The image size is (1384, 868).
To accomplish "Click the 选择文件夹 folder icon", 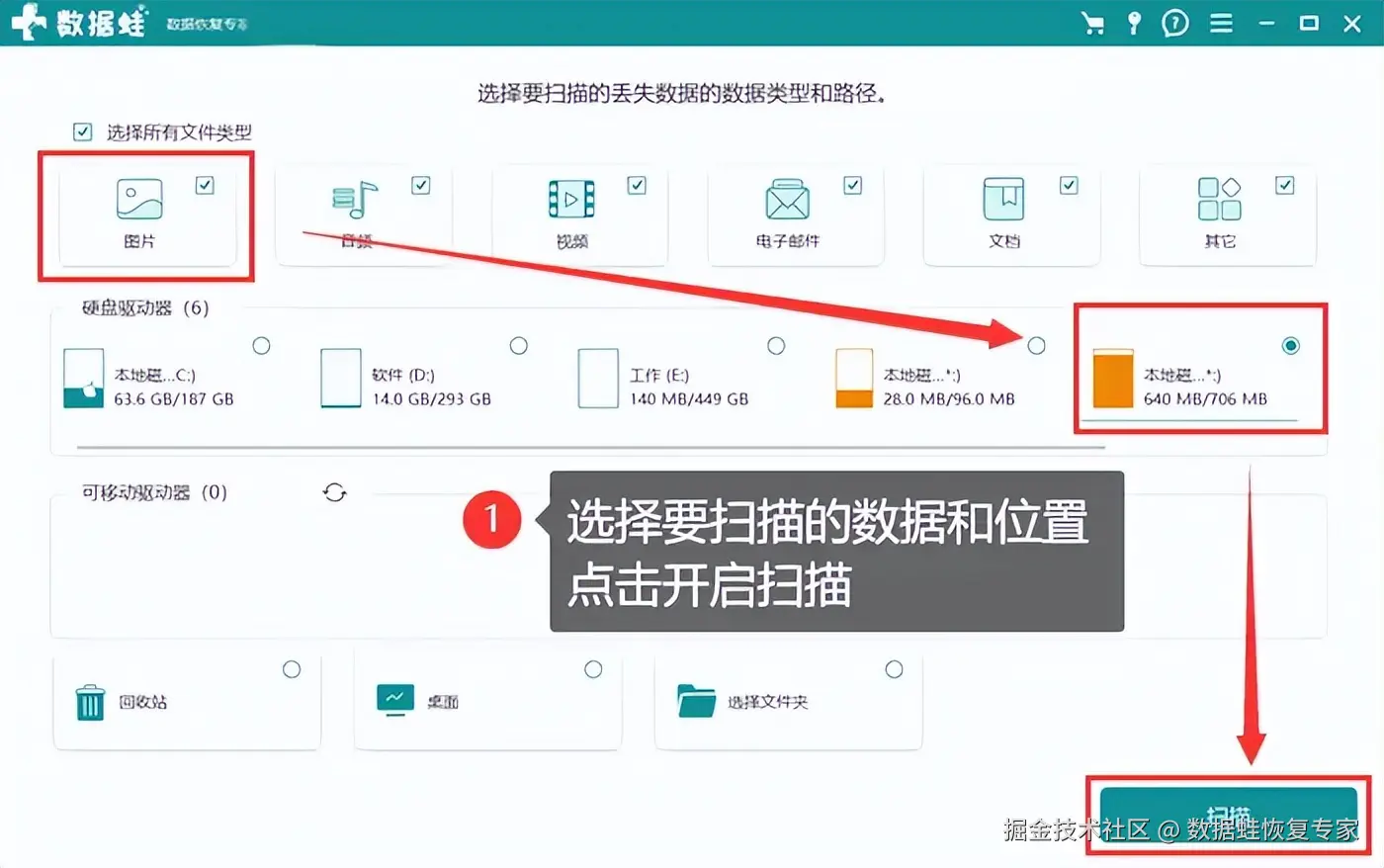I will pyautogui.click(x=697, y=701).
